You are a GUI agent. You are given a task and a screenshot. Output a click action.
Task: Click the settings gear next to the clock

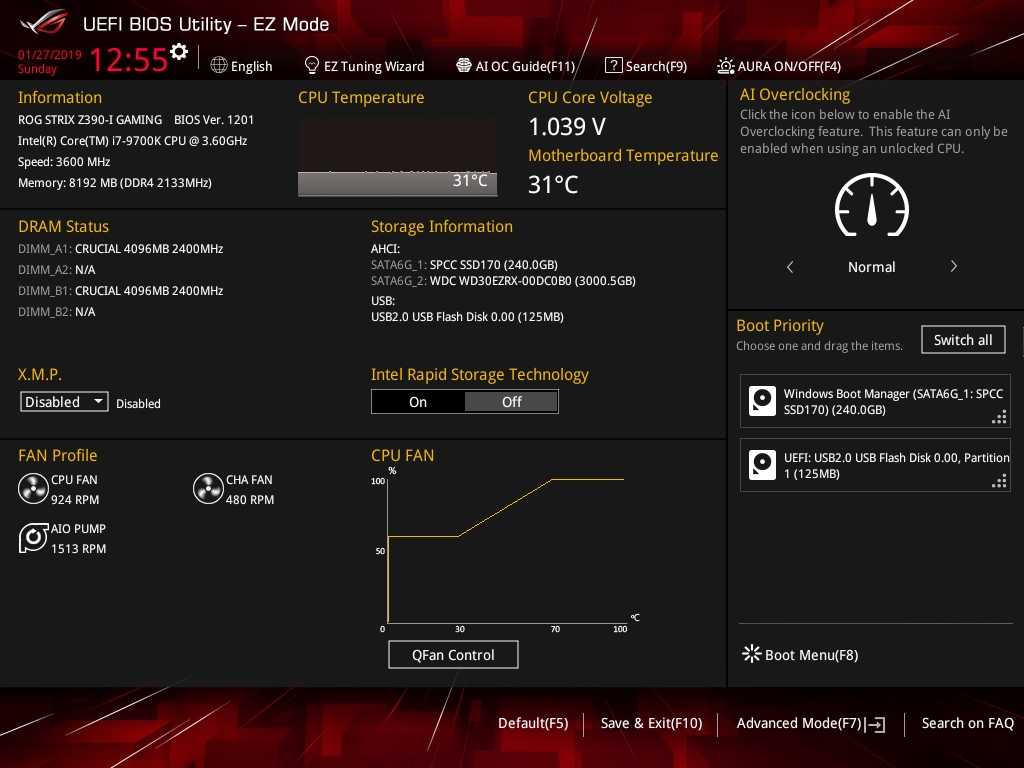(x=179, y=53)
